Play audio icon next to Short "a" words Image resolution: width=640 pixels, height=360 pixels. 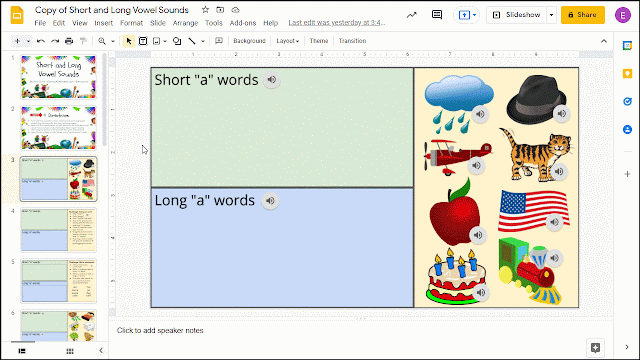(271, 80)
